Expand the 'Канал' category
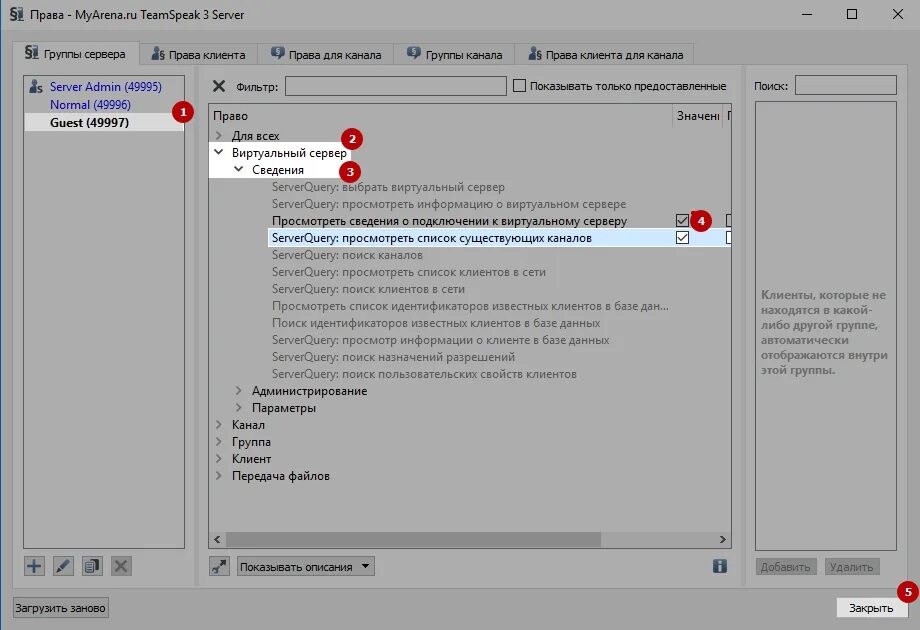The height and width of the screenshot is (630, 920). 219,425
